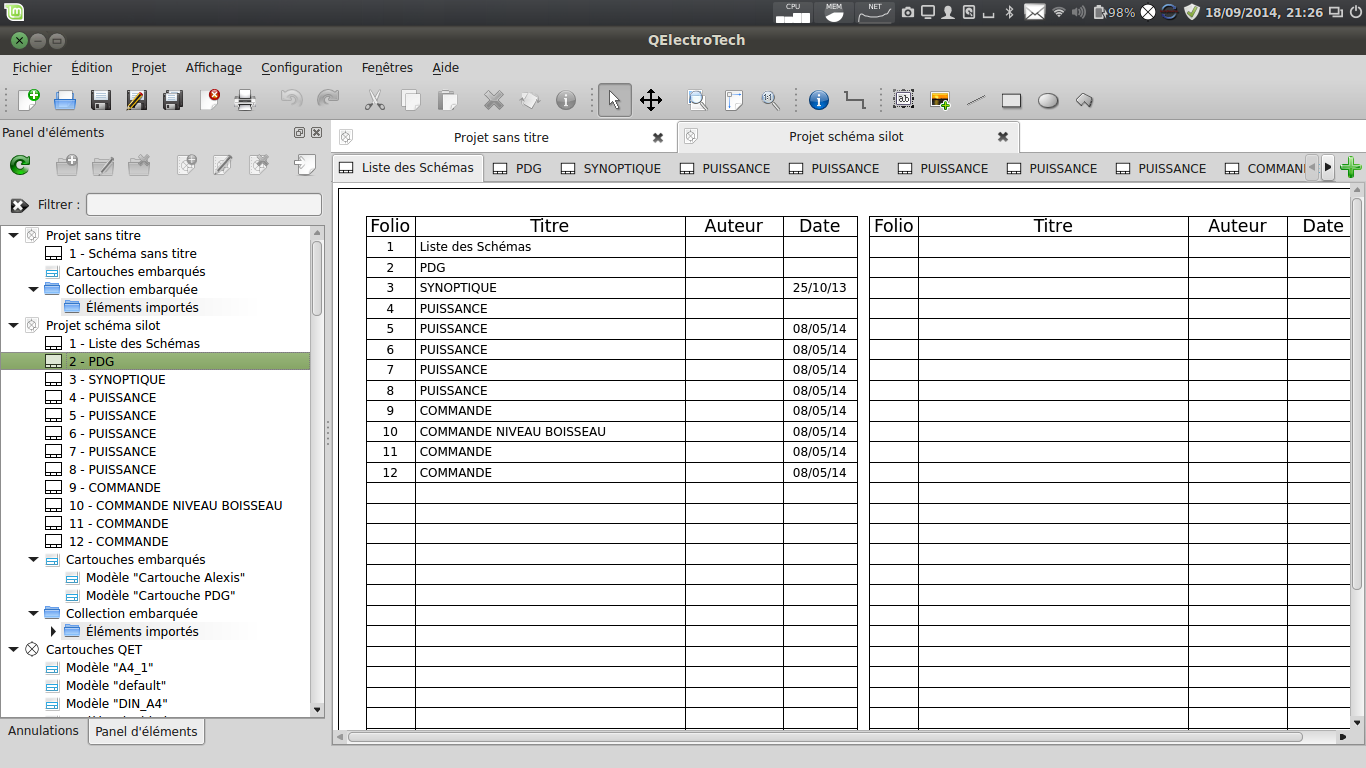Screen dimensions: 1366x768
Task: Toggle the selection arrow mode
Action: [615, 100]
